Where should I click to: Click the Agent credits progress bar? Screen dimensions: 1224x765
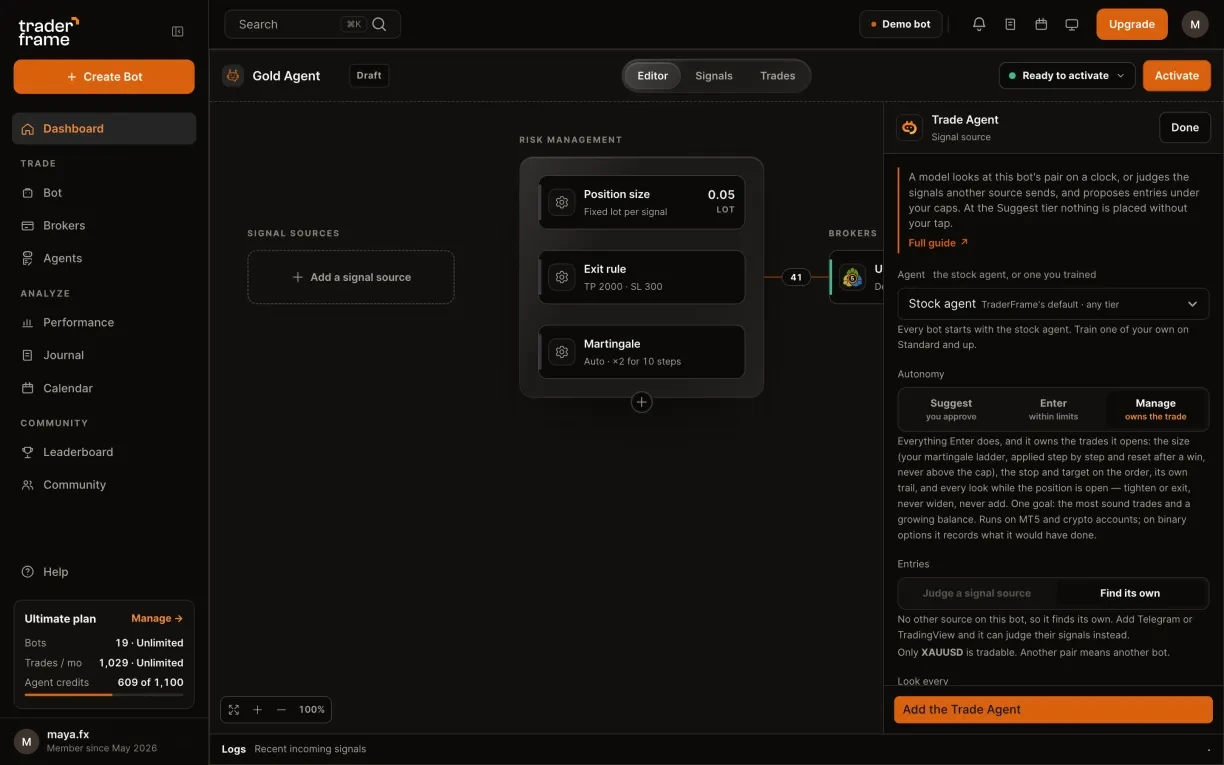point(104,694)
